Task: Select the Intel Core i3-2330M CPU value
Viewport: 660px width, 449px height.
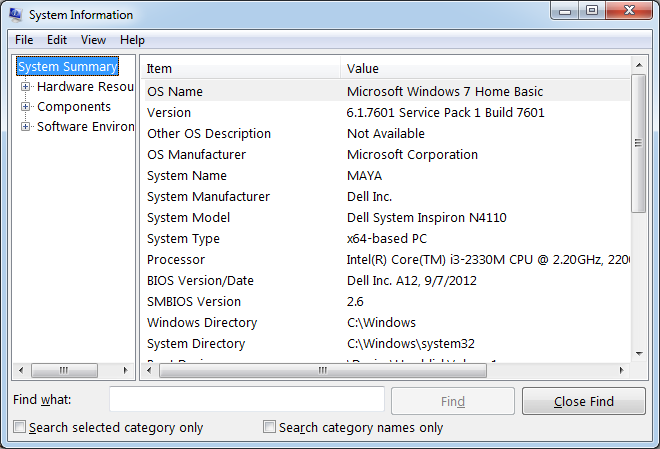Action: pos(488,260)
